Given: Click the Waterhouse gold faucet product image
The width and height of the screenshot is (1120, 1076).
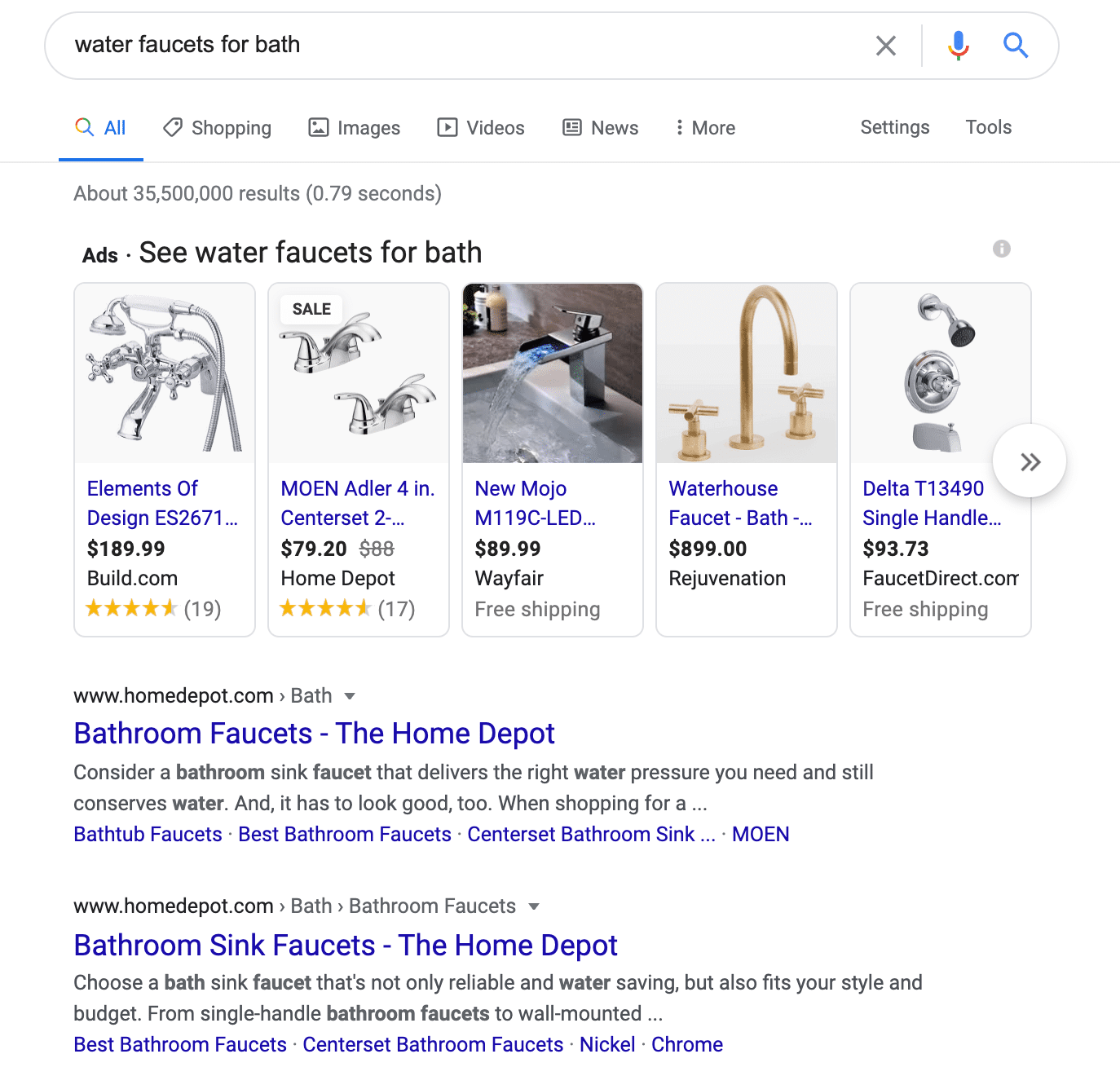Looking at the screenshot, I should (x=747, y=373).
